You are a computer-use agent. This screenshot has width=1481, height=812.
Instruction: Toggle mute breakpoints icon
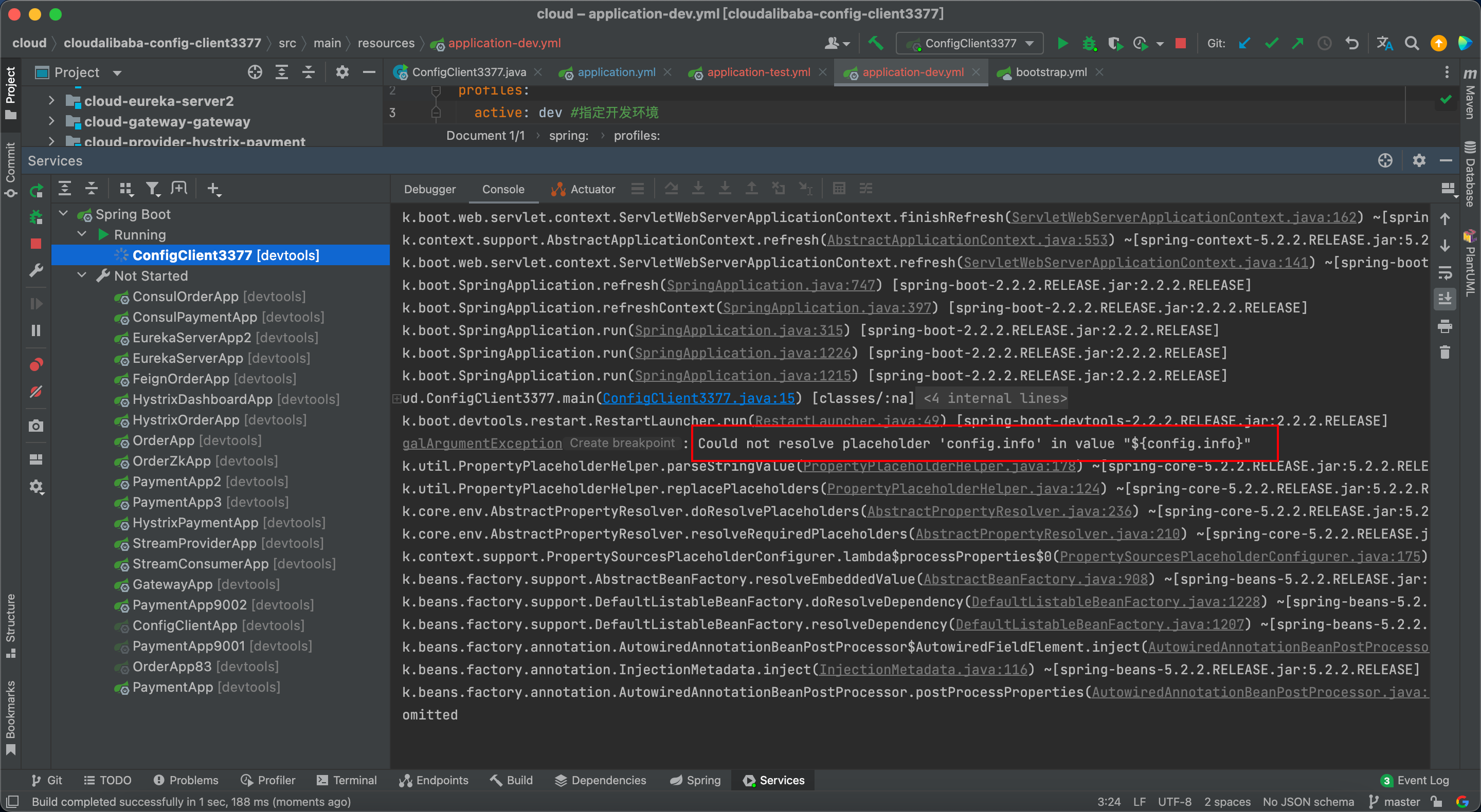36,392
